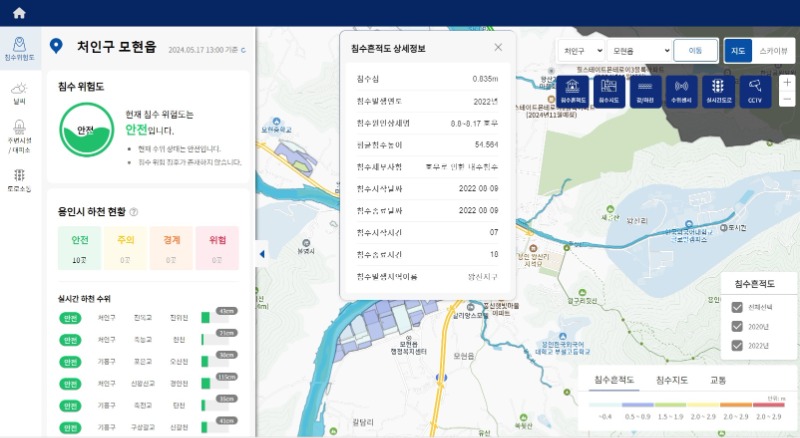
Task: Show the 수위센서 sensor layer icon
Action: (681, 91)
